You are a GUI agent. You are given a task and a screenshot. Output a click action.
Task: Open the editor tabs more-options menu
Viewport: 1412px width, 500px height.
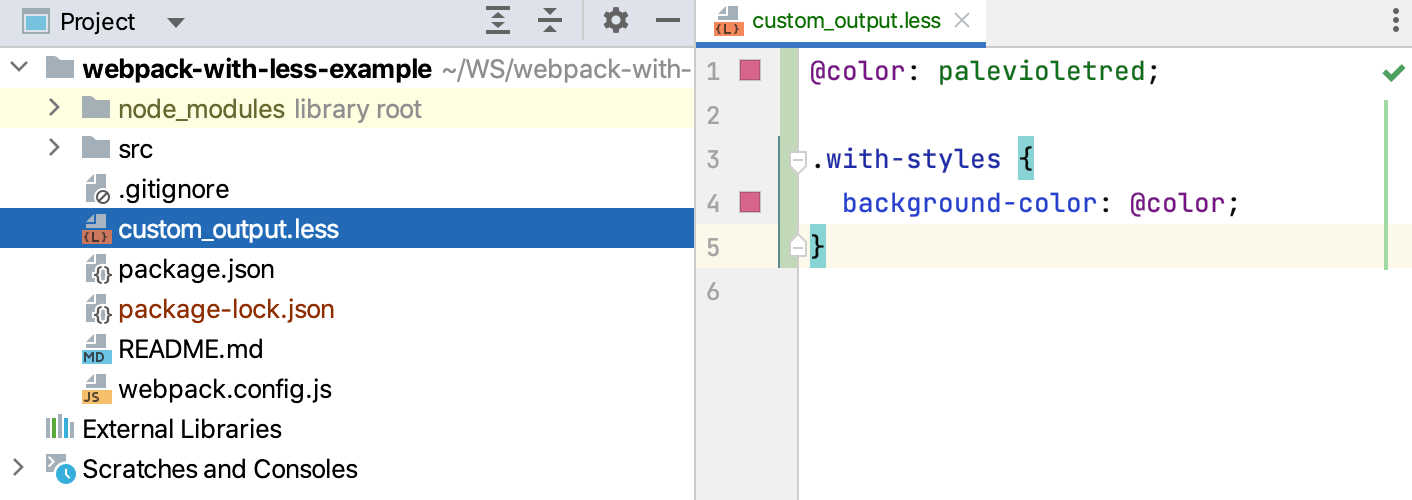1396,21
